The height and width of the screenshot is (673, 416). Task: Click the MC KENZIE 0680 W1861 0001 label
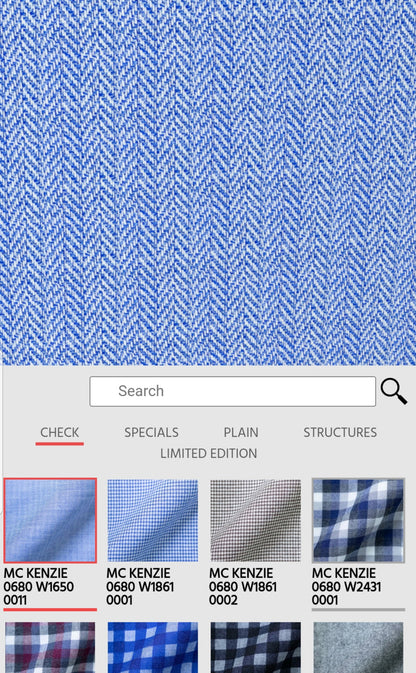[140, 586]
